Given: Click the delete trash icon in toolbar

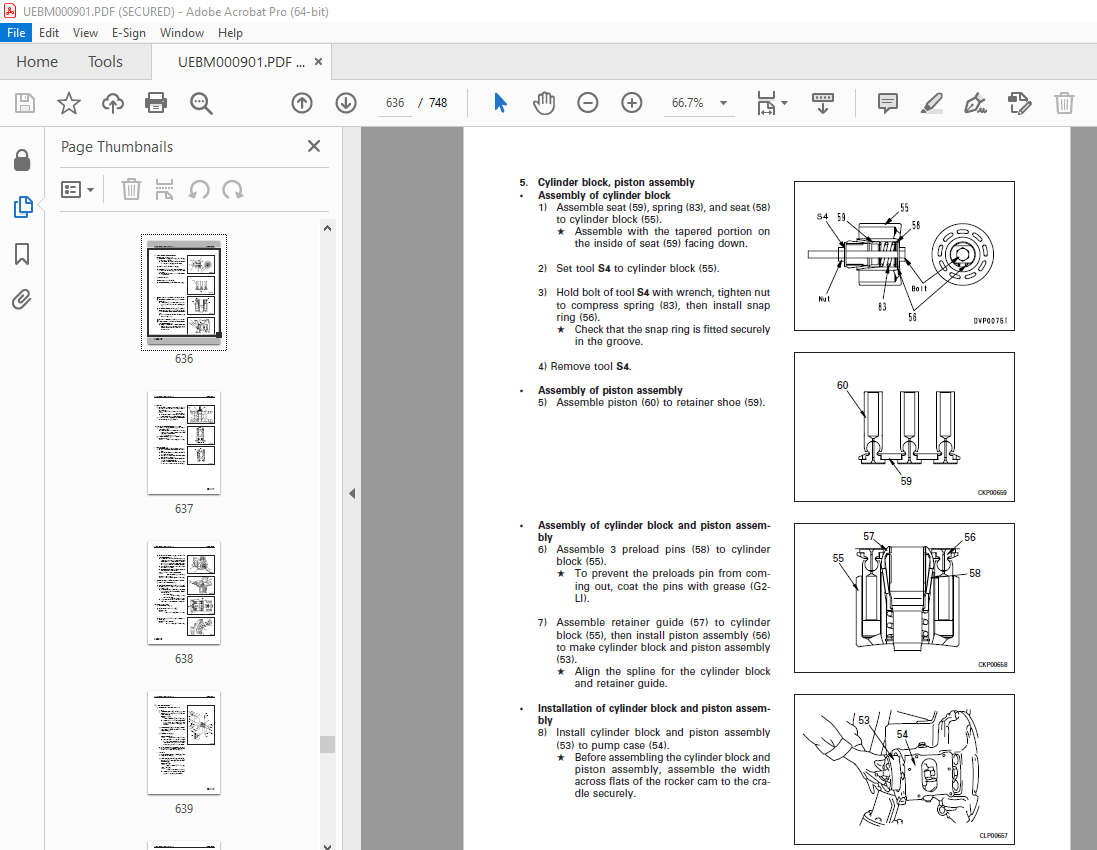Looking at the screenshot, I should (1064, 104).
